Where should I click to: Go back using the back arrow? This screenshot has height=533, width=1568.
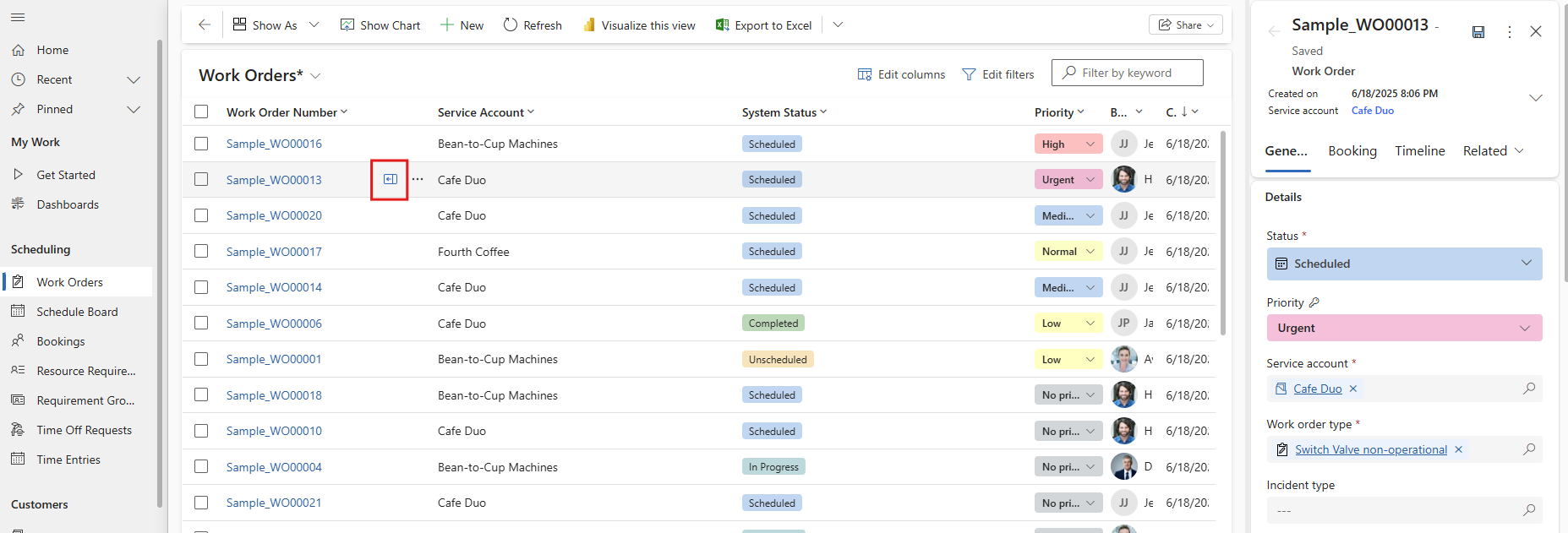(x=205, y=25)
